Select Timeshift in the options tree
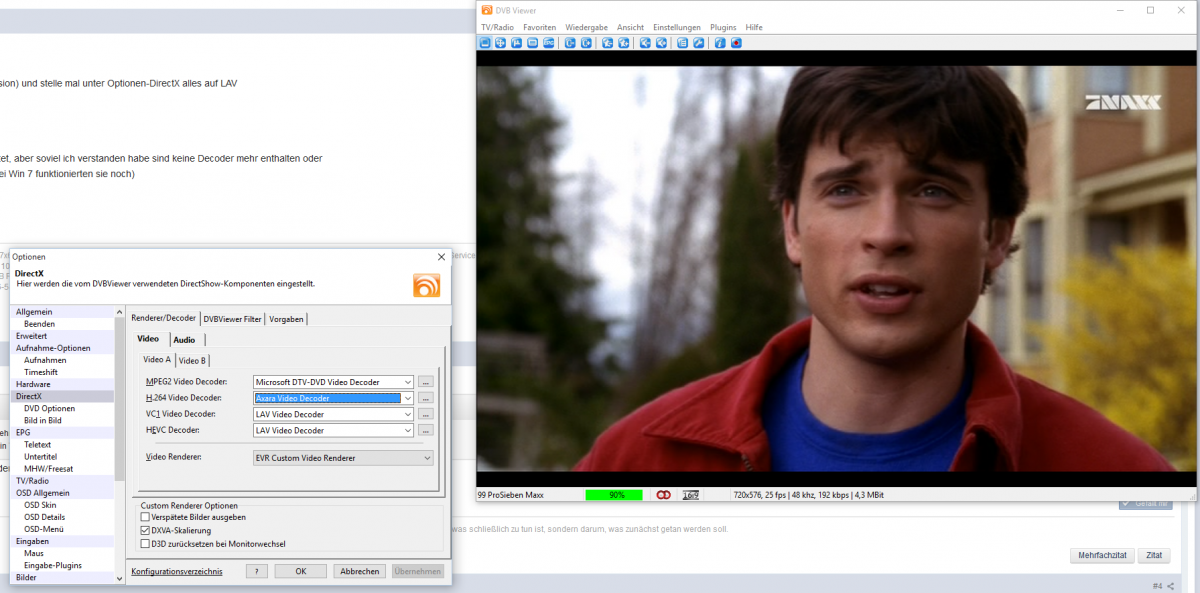The image size is (1200, 593). [41, 372]
